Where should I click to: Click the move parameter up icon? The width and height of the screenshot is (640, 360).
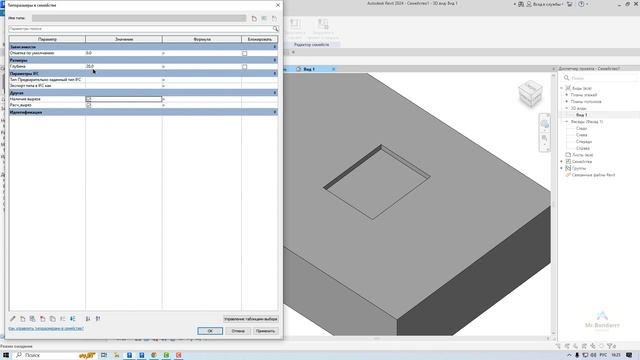point(62,319)
